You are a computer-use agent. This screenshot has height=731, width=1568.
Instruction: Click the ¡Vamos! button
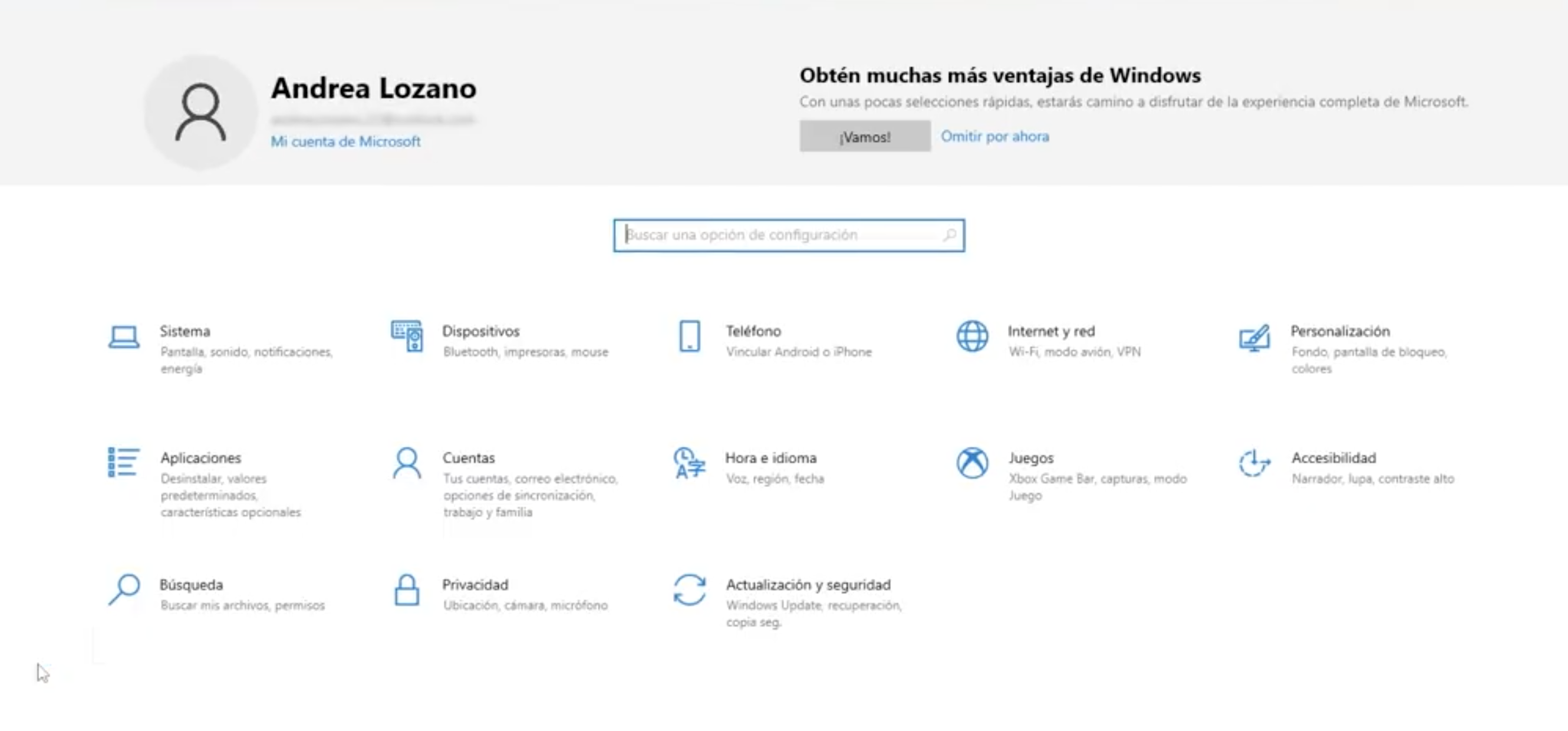(864, 136)
